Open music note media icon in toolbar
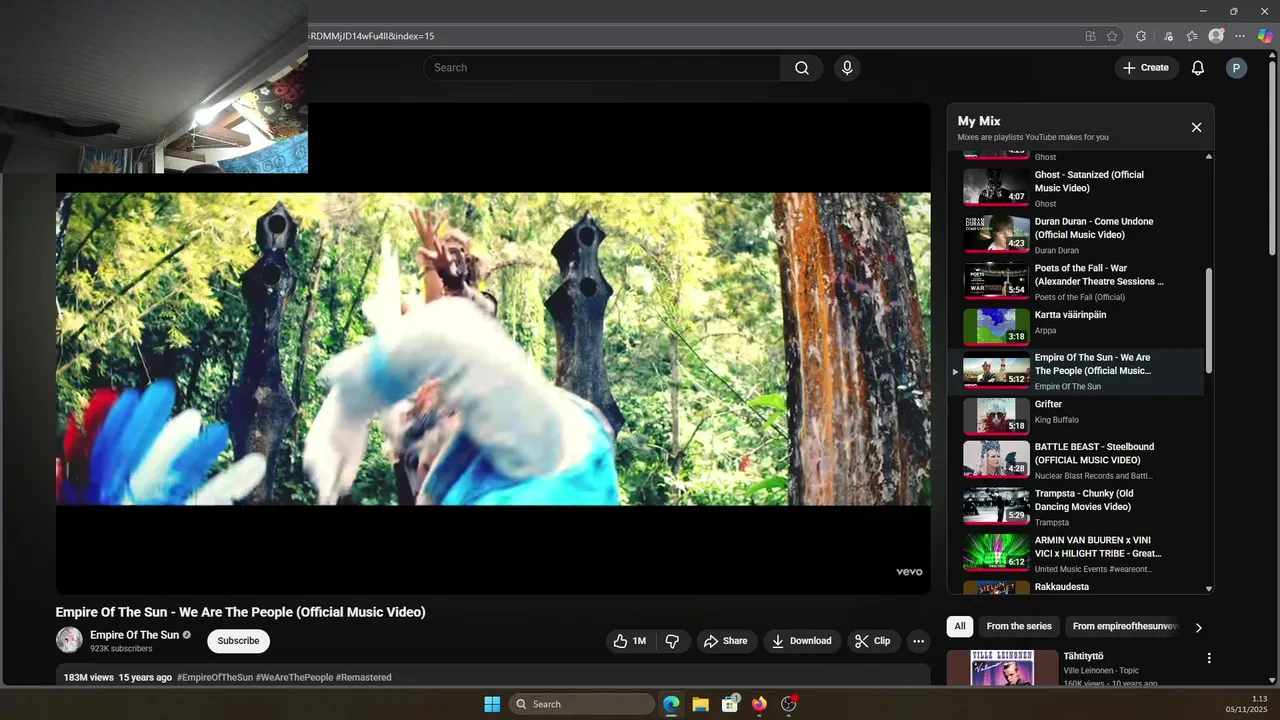The image size is (1280, 720). click(1168, 36)
